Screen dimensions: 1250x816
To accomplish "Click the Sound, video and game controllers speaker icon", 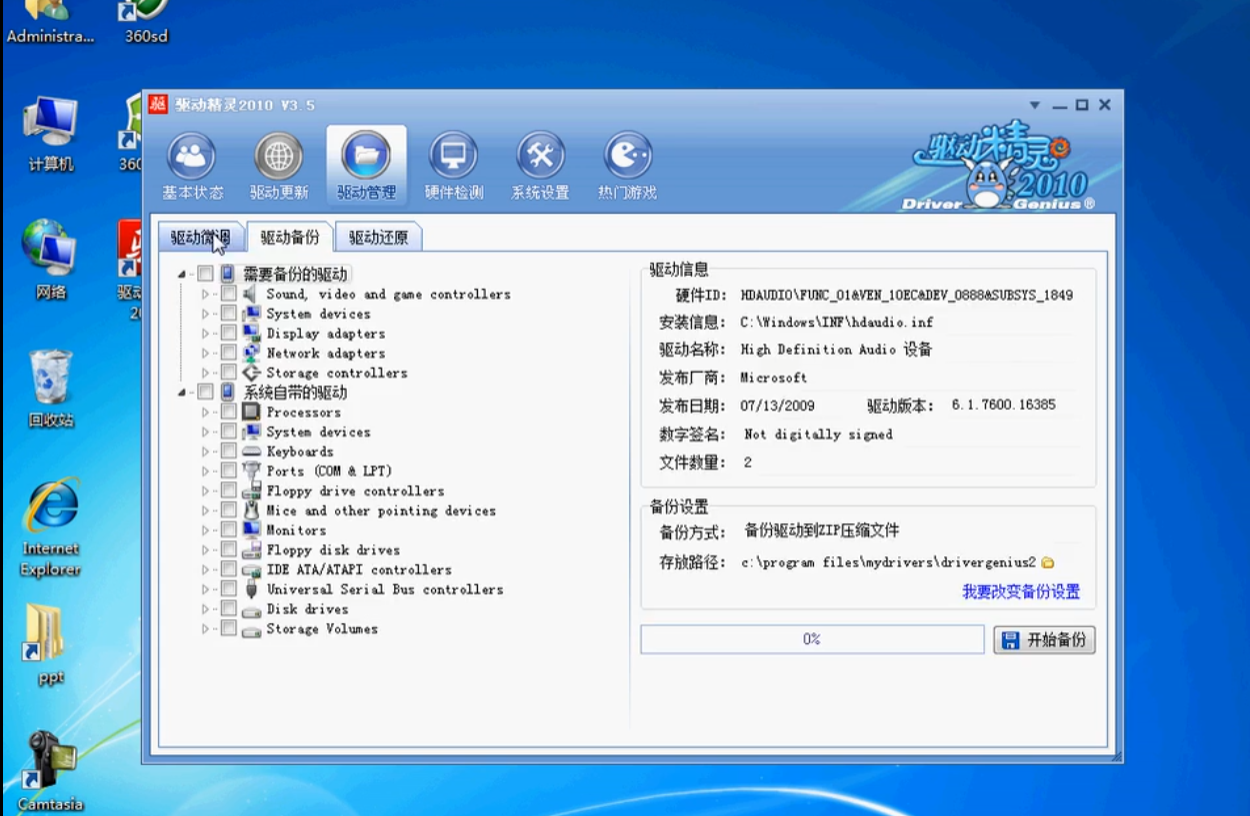I will (x=250, y=294).
